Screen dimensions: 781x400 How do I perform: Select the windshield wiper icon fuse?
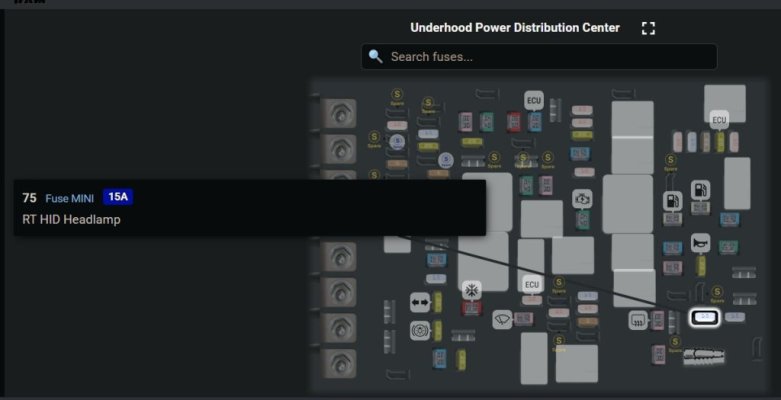tap(502, 319)
